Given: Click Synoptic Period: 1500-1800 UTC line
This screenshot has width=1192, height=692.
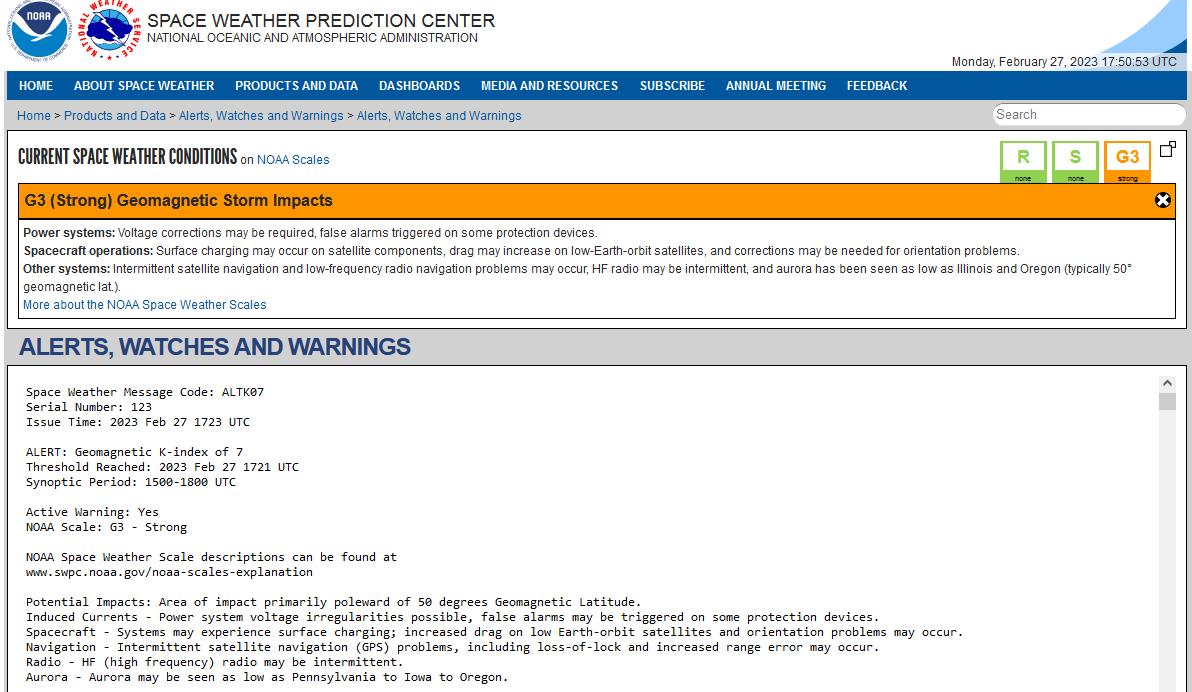Looking at the screenshot, I should pos(131,482).
